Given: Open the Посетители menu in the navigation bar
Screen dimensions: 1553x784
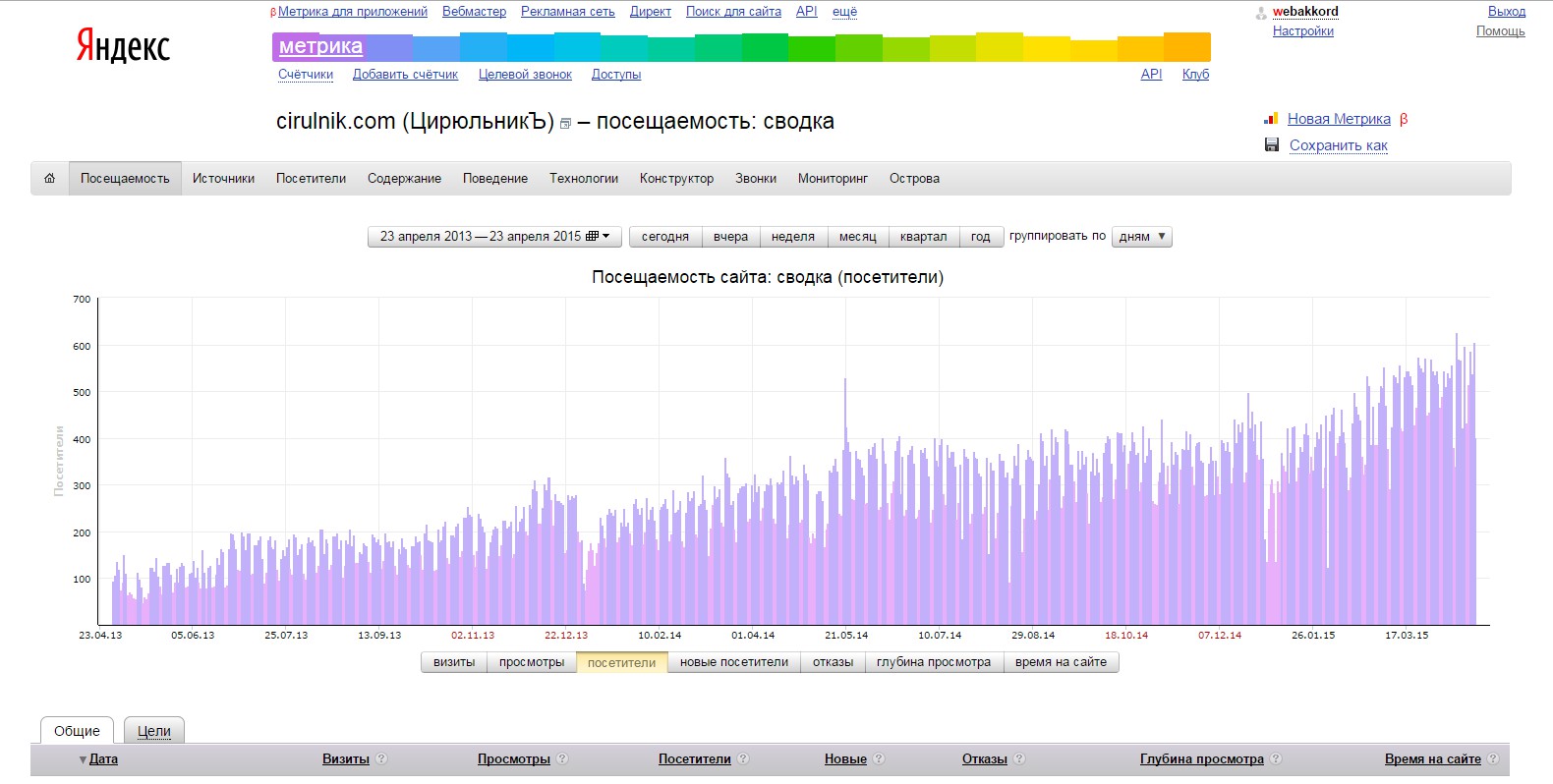Looking at the screenshot, I should [x=311, y=179].
